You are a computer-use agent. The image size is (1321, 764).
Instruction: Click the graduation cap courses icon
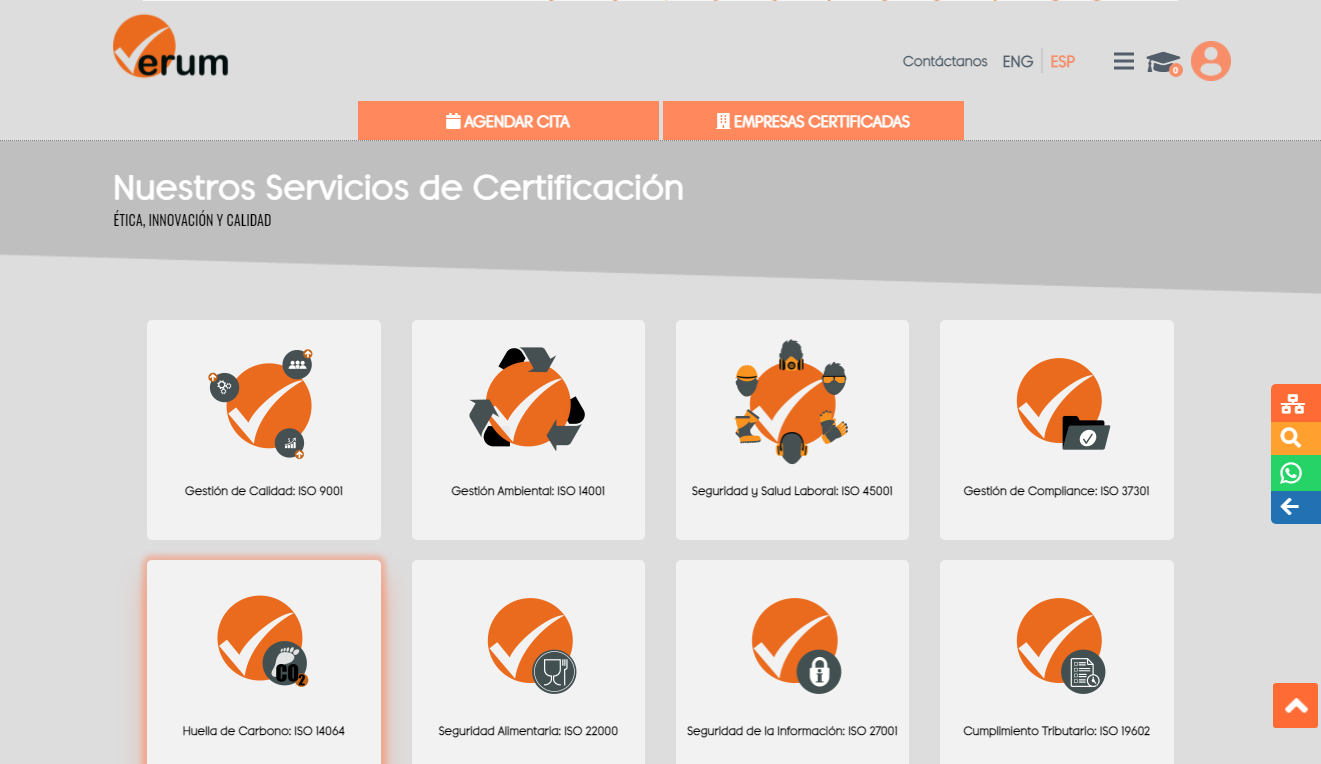(1162, 62)
